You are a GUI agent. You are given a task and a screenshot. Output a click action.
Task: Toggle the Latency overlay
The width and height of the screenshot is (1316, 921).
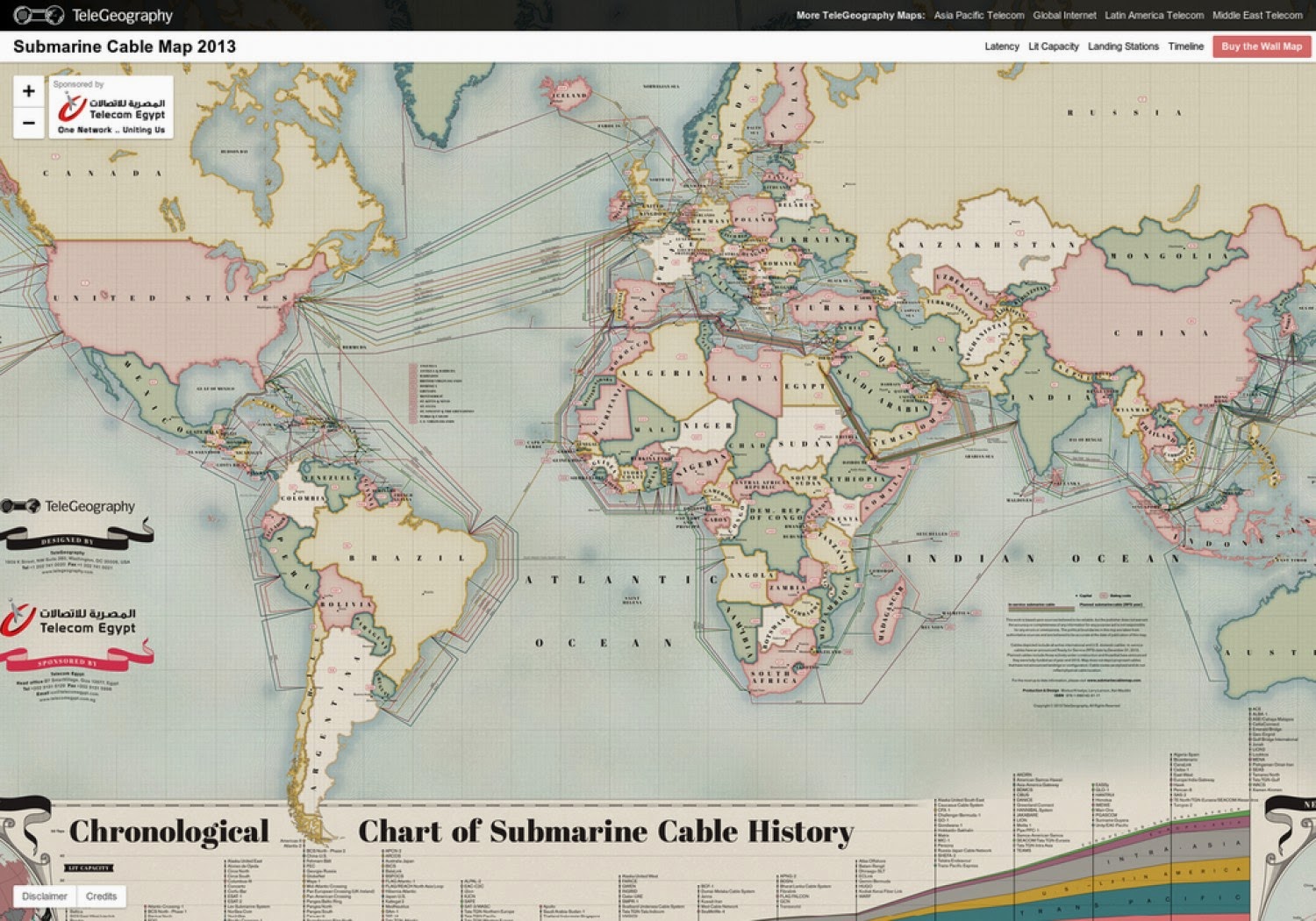[1000, 46]
